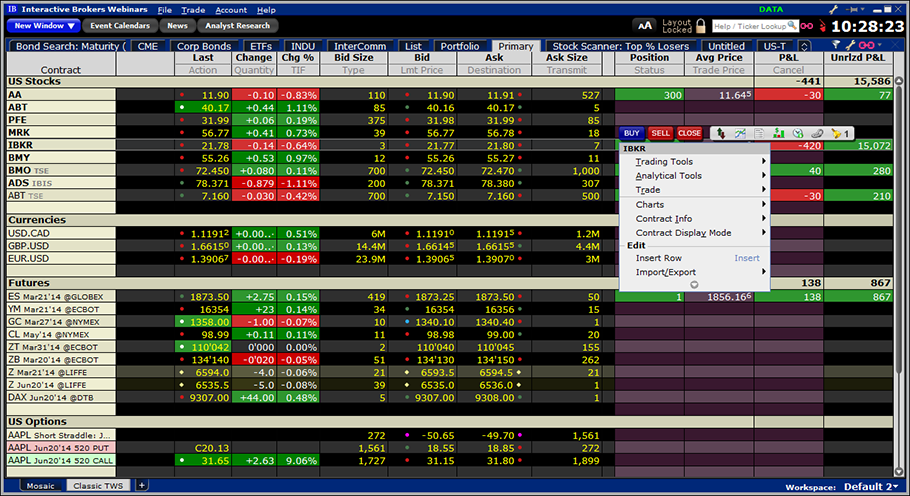Expand Contract Display Mode submenu
This screenshot has height=496, width=910.
coord(695,233)
